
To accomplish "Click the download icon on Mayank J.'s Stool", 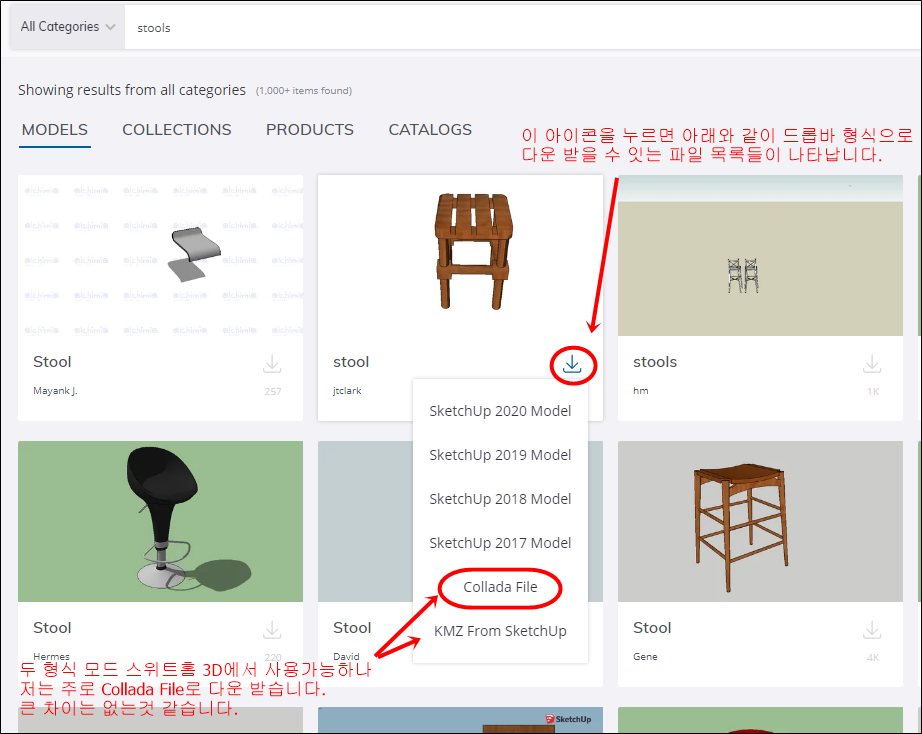I will coord(272,364).
